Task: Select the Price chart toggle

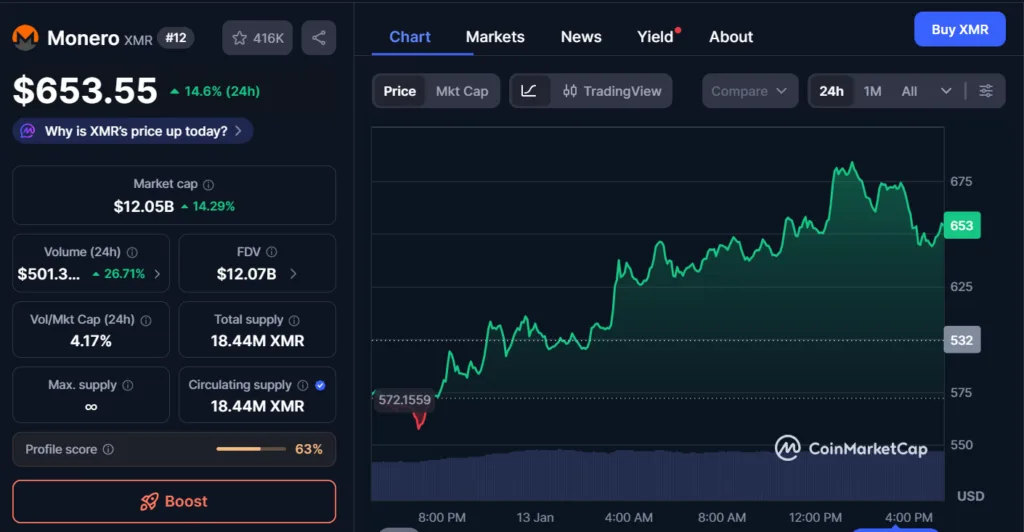Action: coord(400,91)
